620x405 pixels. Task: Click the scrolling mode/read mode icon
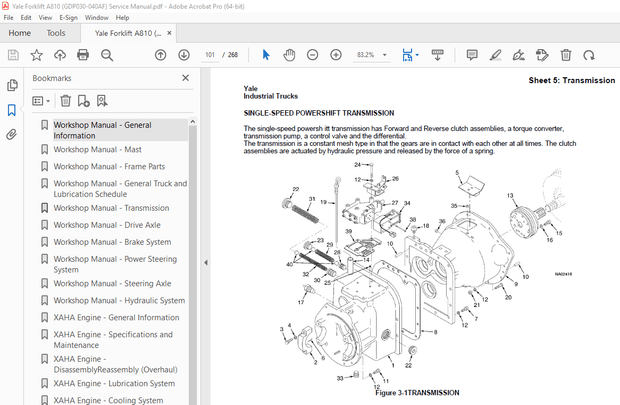[437, 55]
